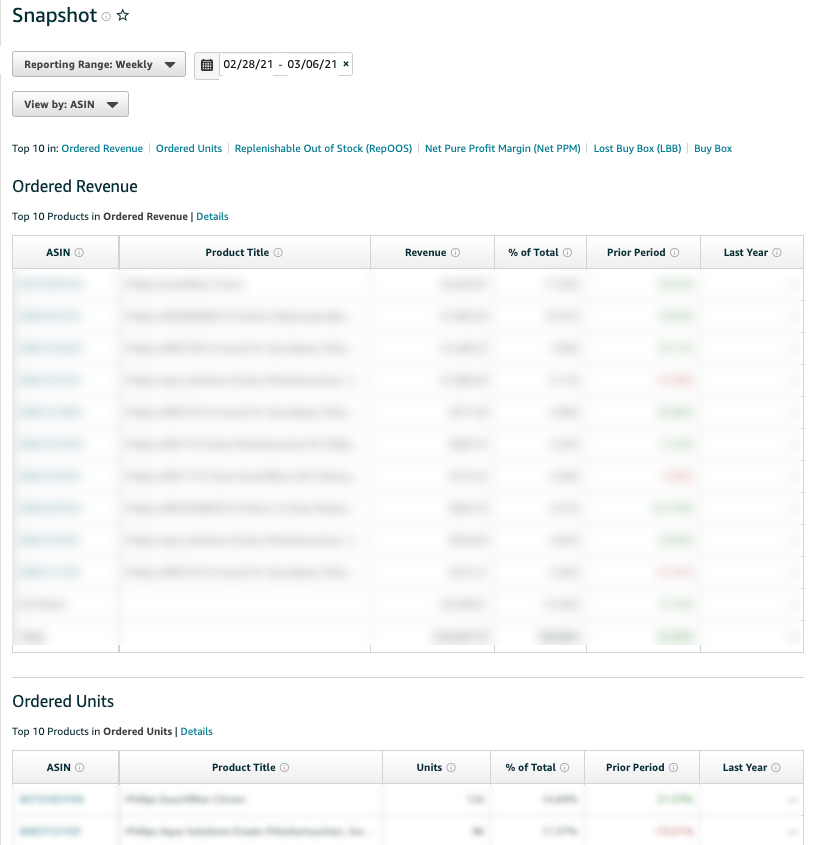Image resolution: width=821 pixels, height=845 pixels.
Task: Open Replenishable Out of Stock (RepOOS) view
Action: click(x=323, y=148)
